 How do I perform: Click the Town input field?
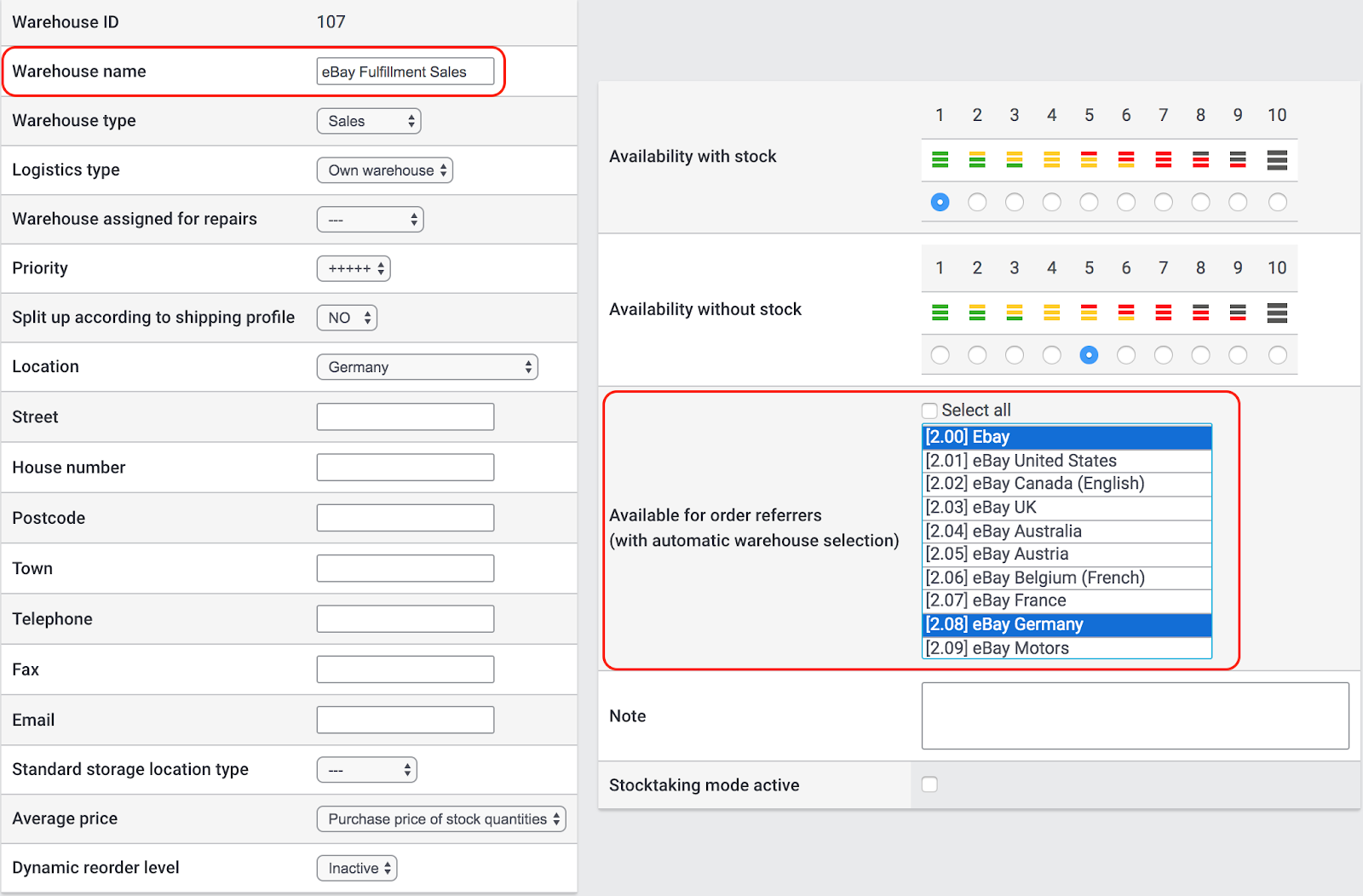coord(405,569)
